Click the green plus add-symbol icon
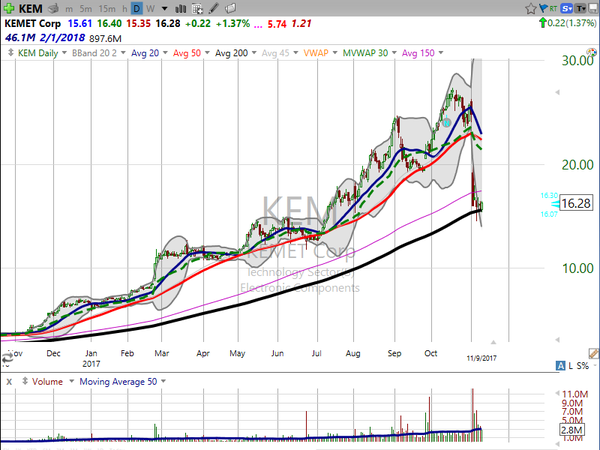 [9, 8]
